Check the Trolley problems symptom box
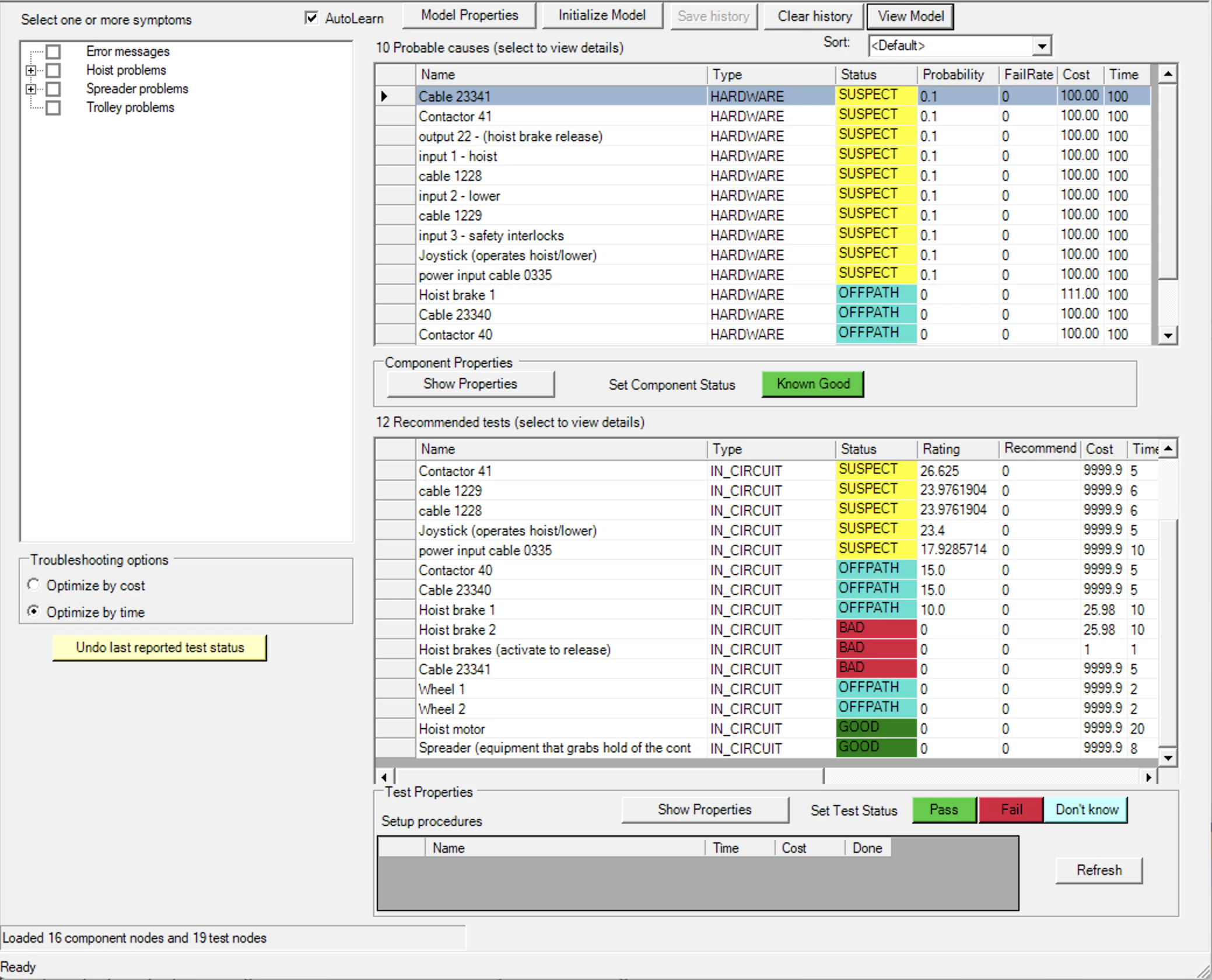This screenshot has width=1212, height=980. [53, 107]
